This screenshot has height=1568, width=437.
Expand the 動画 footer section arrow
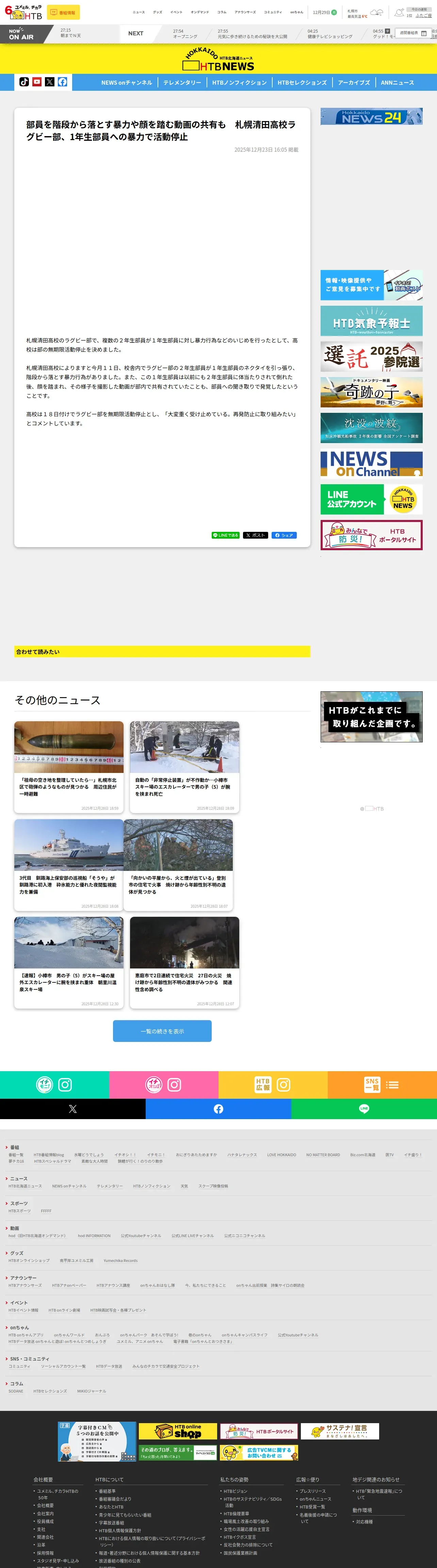point(7,1228)
